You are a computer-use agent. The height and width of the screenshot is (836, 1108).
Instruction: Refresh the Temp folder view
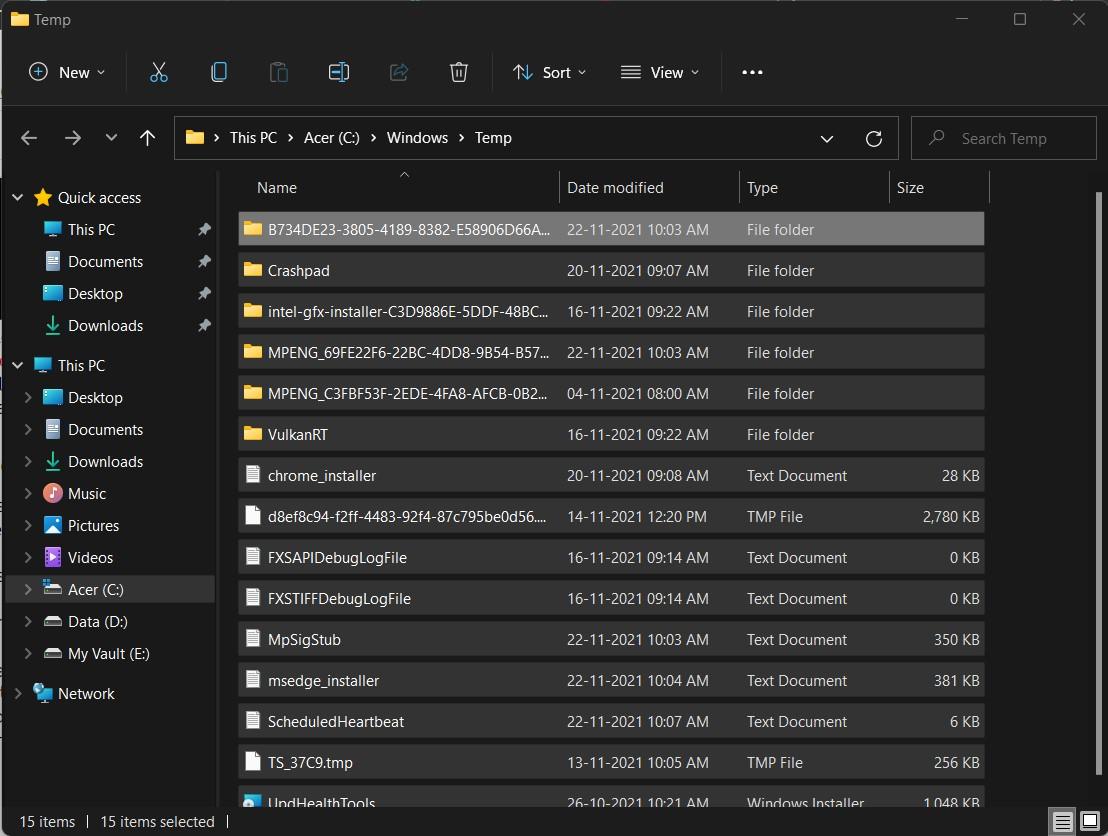(873, 139)
